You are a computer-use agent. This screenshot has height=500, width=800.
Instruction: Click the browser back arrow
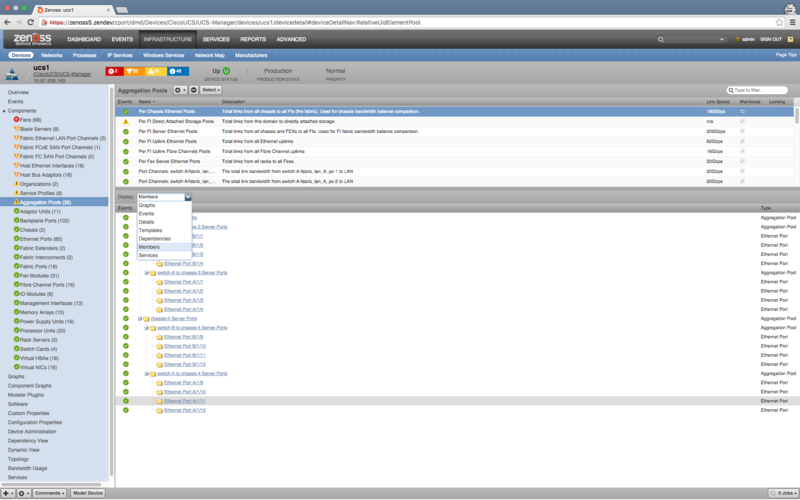click(7, 22)
